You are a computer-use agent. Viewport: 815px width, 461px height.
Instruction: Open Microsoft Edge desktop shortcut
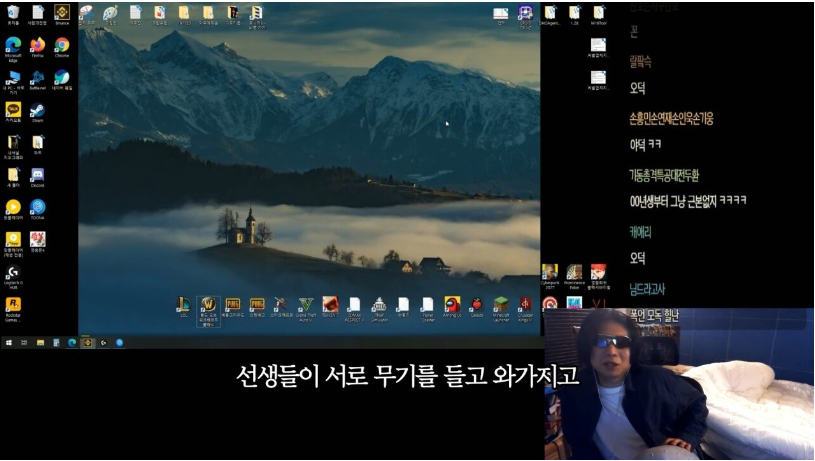13,48
